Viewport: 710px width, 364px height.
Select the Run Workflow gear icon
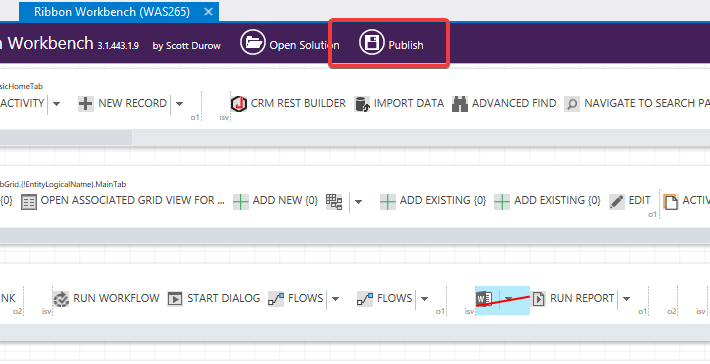pos(61,299)
